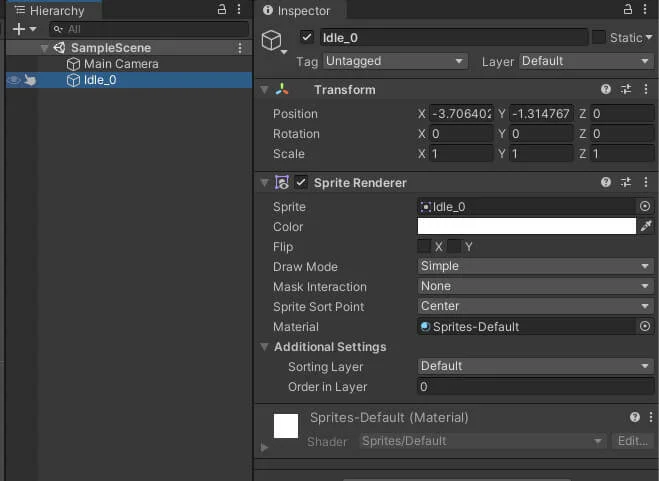
Task: Click the Position Z value field
Action: [622, 114]
